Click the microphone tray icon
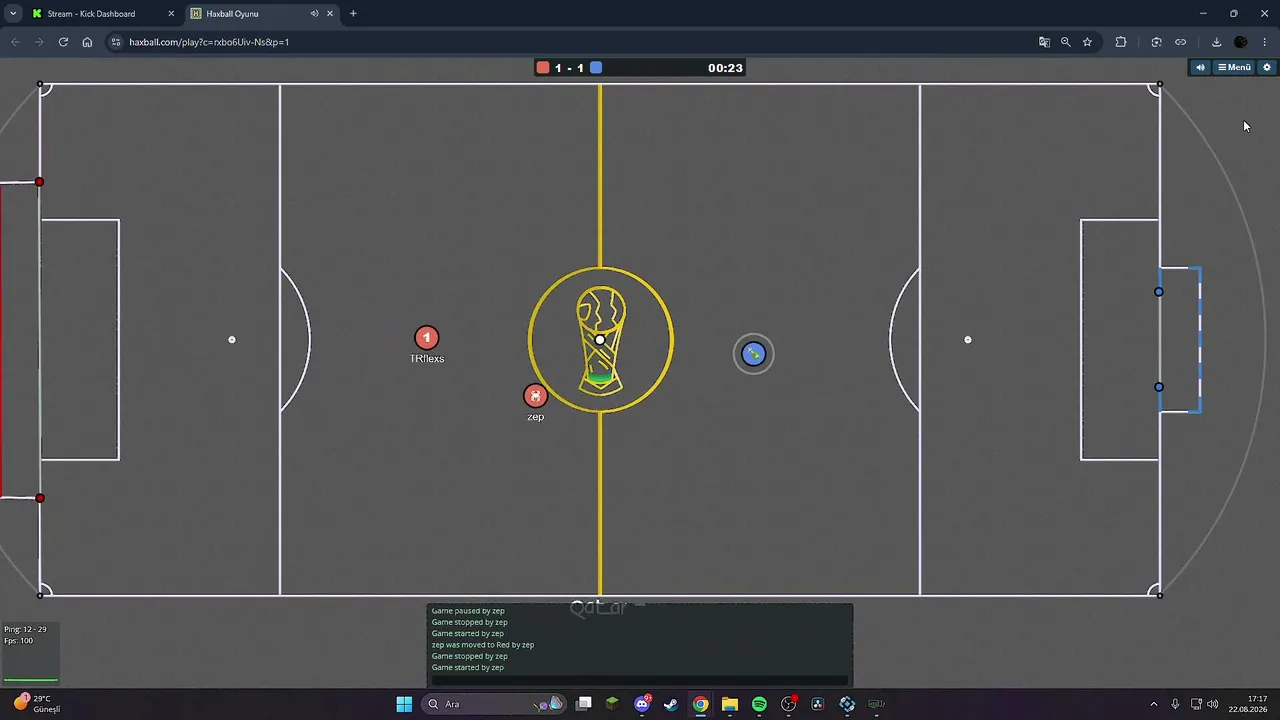 [1175, 704]
